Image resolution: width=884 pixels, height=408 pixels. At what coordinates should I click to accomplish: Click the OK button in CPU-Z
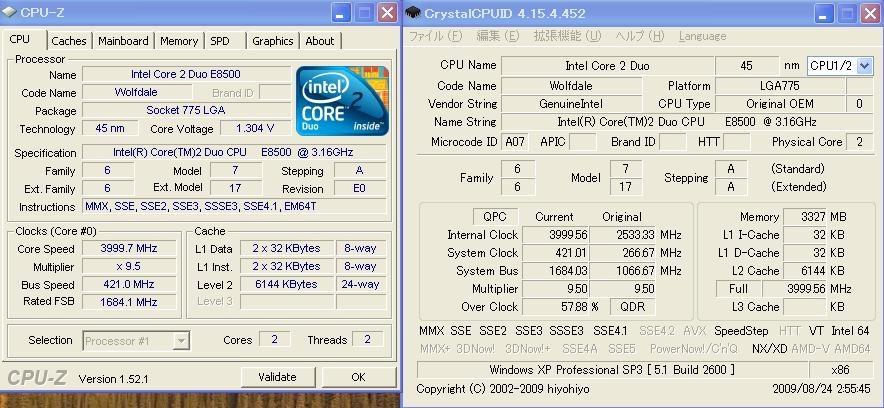click(358, 377)
